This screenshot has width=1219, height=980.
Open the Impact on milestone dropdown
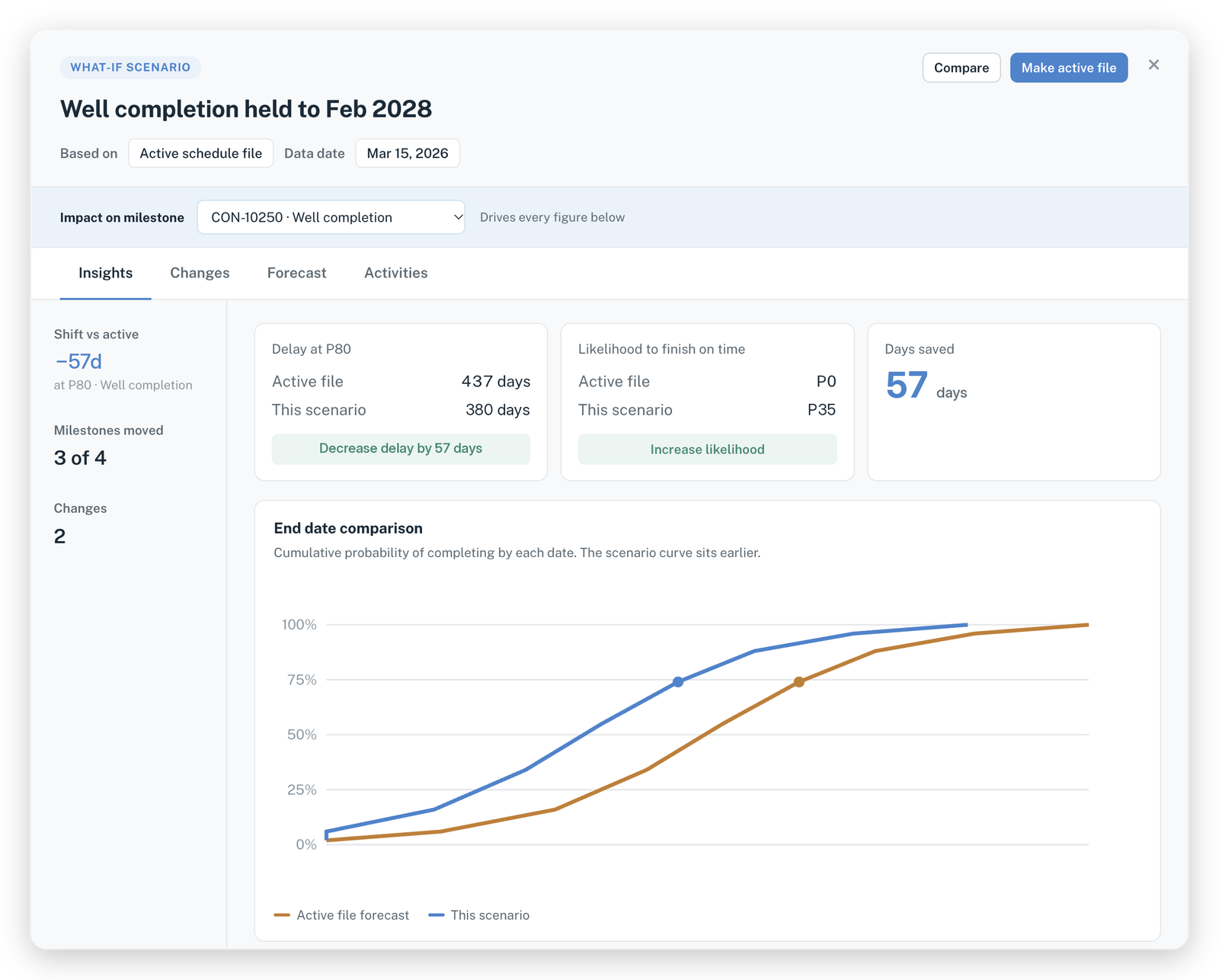(x=331, y=217)
